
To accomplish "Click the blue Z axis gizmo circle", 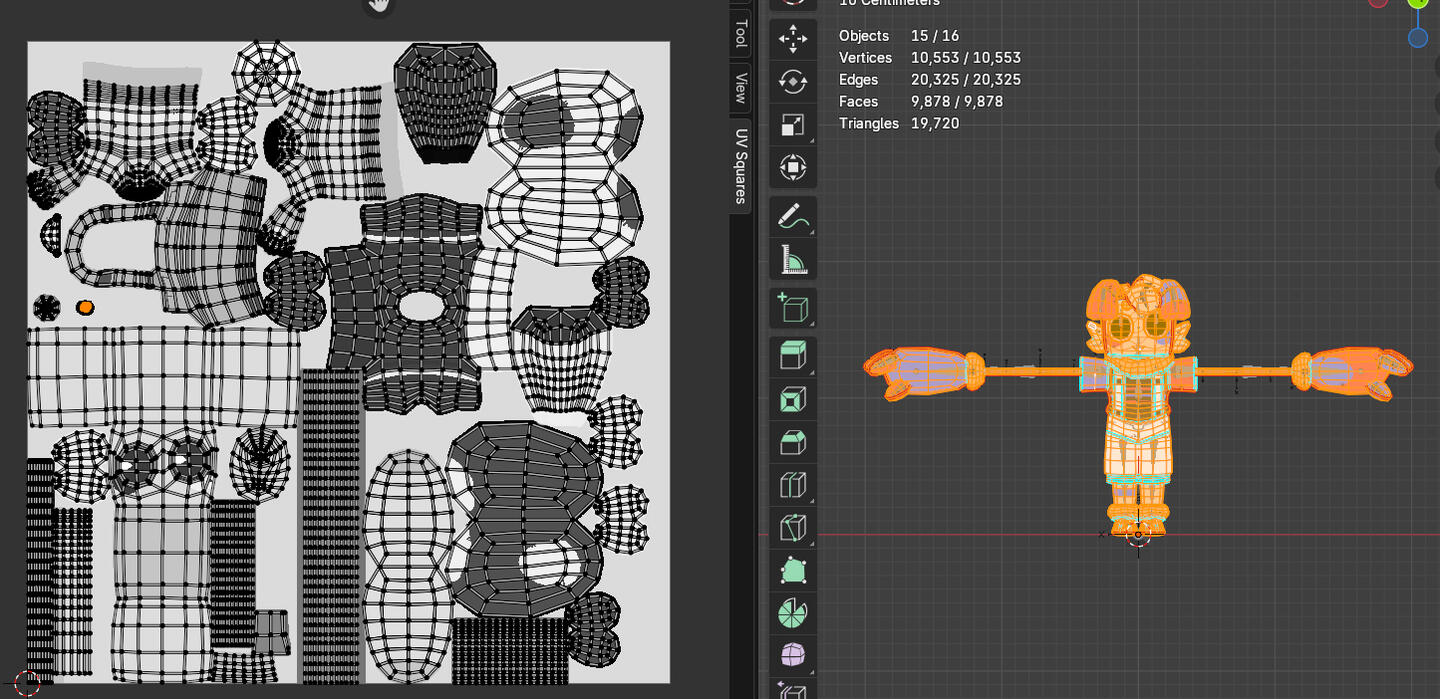I will point(1418,38).
